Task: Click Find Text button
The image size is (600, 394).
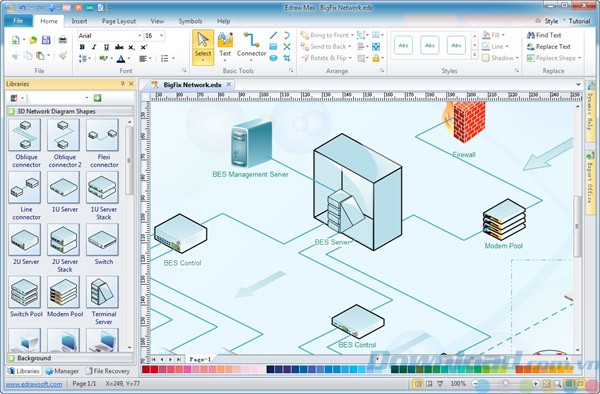Action: coord(544,35)
